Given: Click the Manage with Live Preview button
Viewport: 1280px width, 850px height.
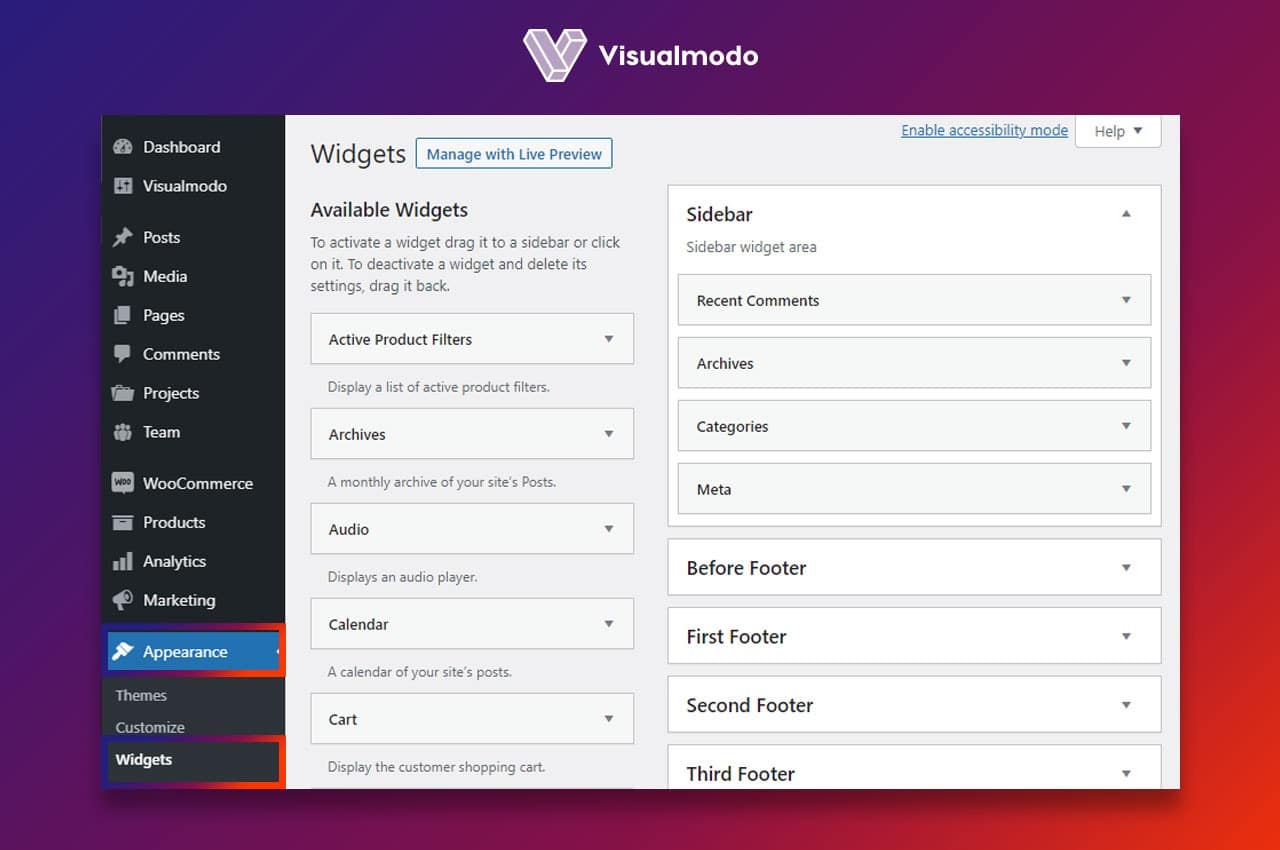Looking at the screenshot, I should [x=513, y=153].
